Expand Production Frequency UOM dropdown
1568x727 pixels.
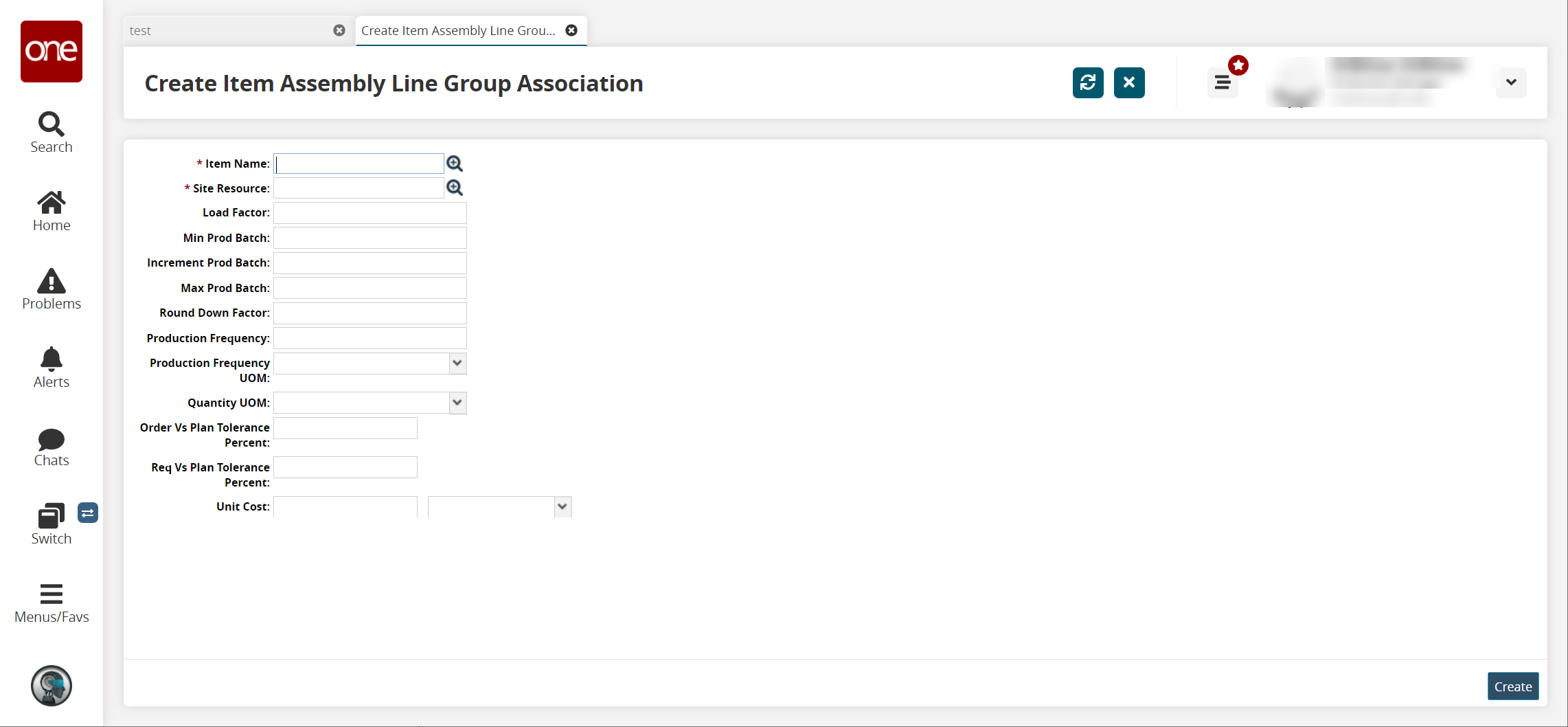click(457, 363)
